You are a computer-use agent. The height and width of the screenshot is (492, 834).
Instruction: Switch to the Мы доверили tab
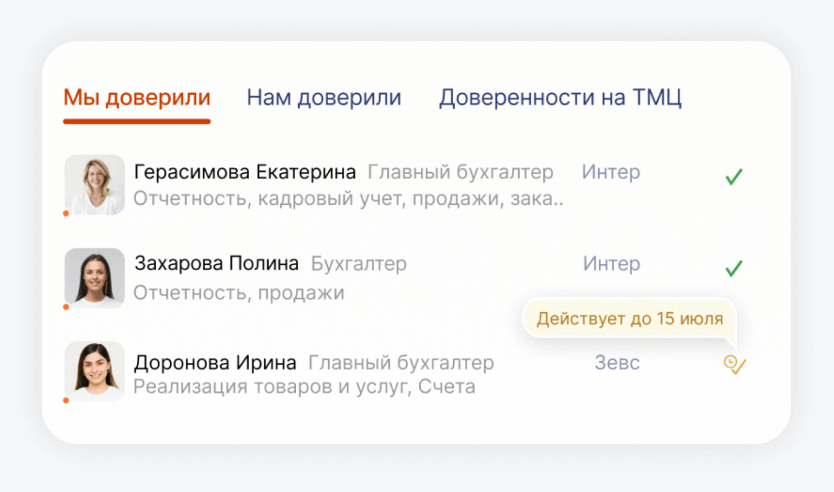tap(137, 98)
